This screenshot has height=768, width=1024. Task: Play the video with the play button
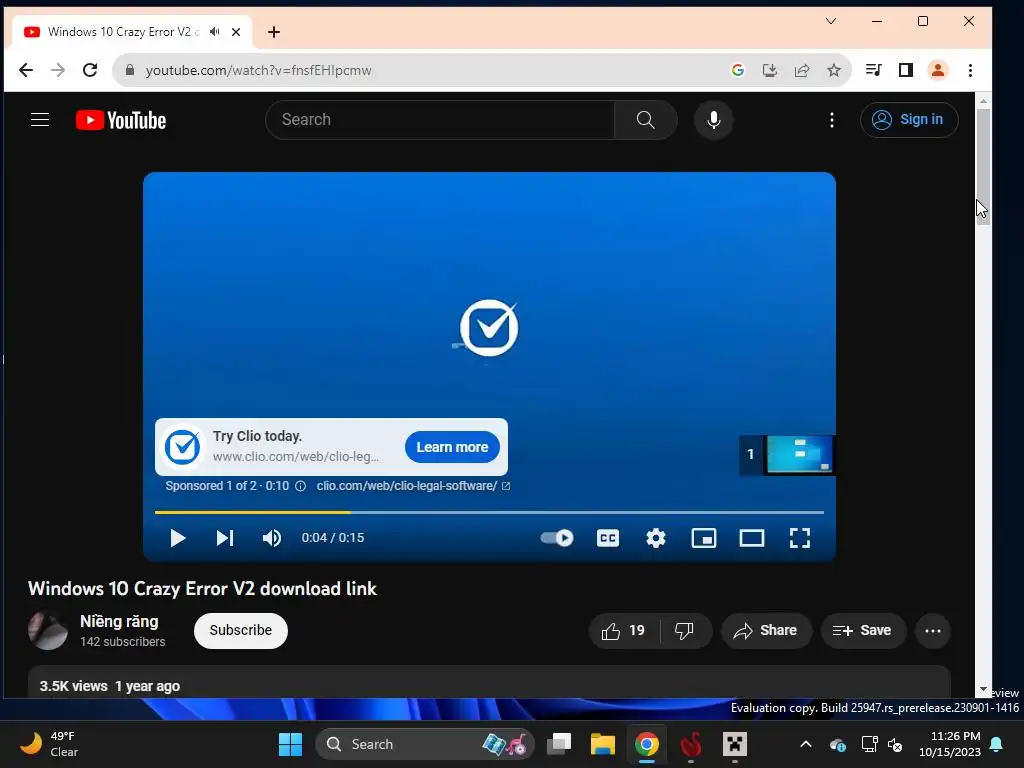[177, 538]
